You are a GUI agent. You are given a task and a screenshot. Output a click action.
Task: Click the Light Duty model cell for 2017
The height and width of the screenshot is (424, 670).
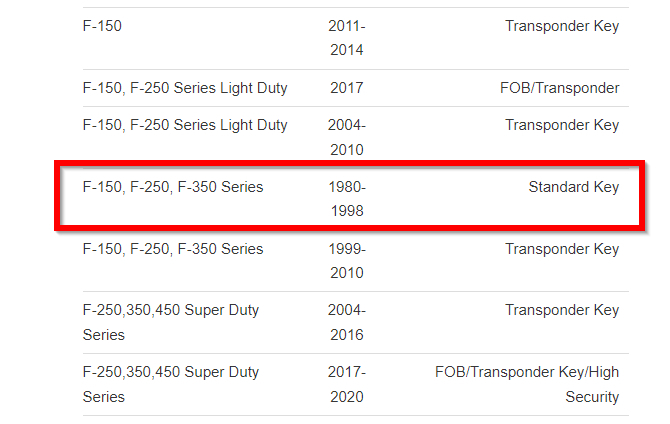(185, 88)
